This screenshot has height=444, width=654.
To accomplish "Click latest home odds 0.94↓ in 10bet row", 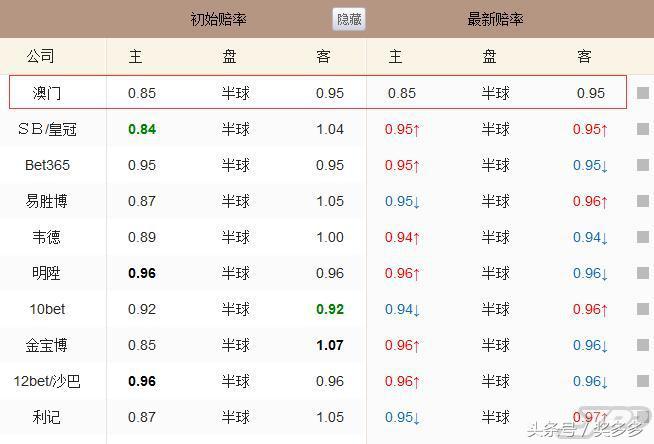I will click(402, 309).
